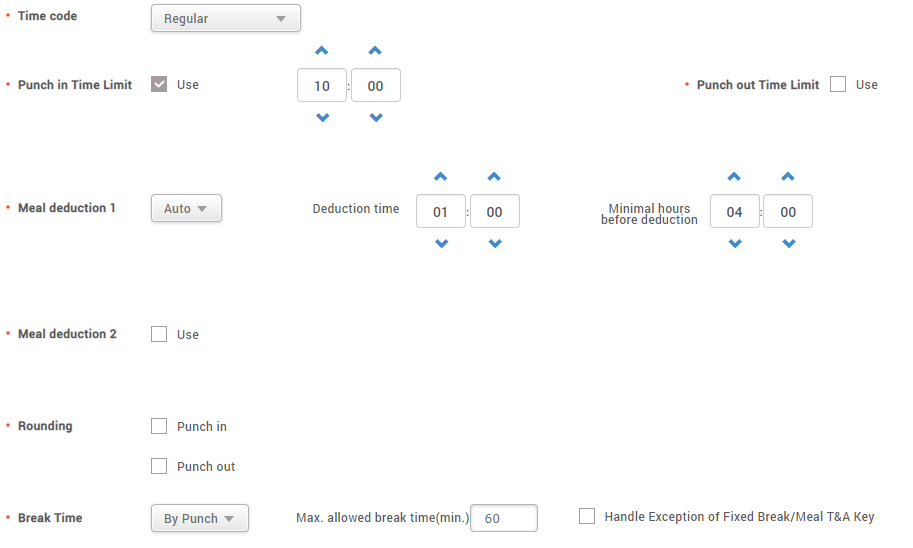Decrease Deduction time minutes value

[x=494, y=244]
